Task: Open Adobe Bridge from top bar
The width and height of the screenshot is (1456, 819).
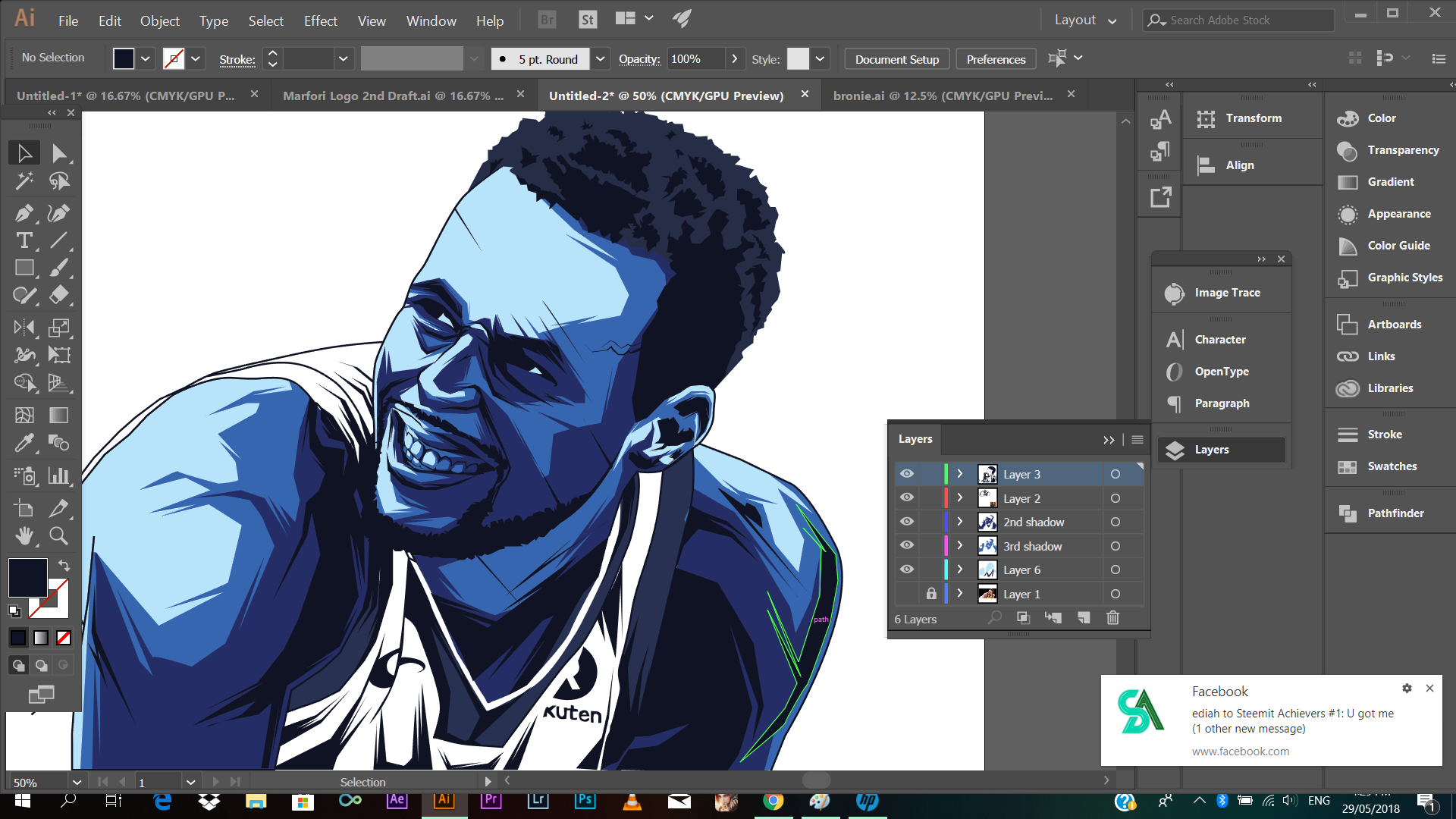Action: click(x=547, y=20)
